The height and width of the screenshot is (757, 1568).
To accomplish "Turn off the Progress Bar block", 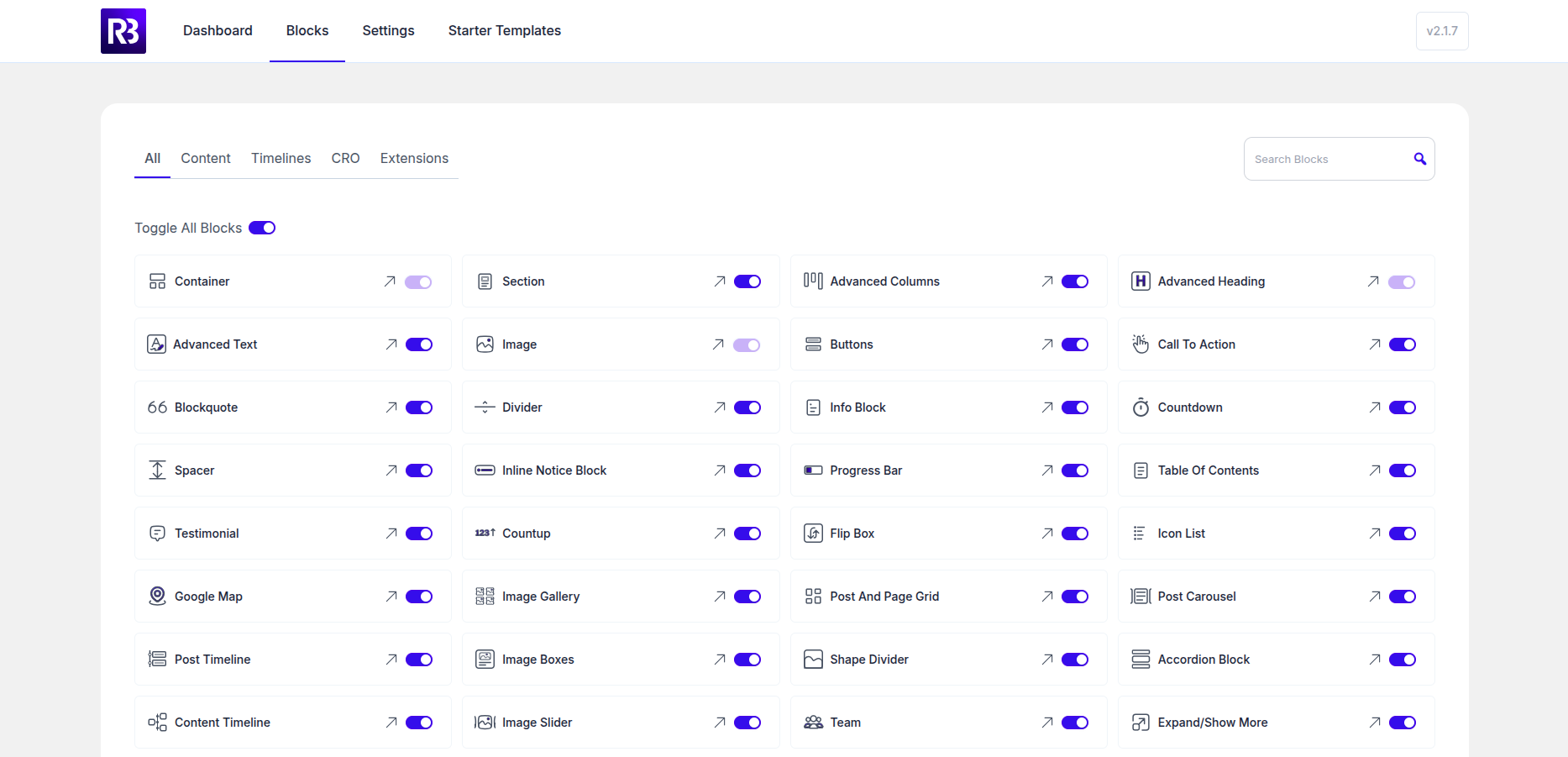I will coord(1075,470).
